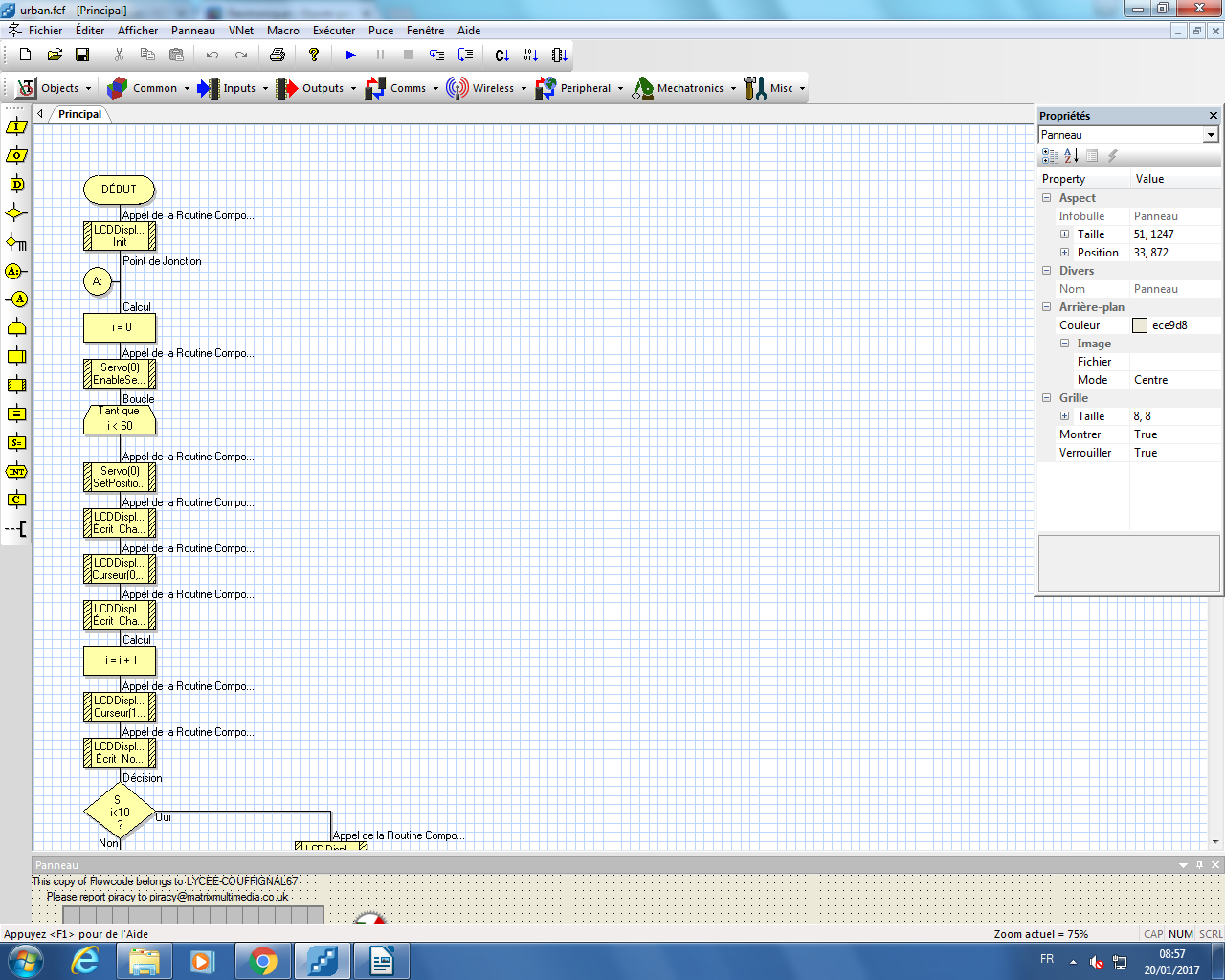
Task: Open the Exécuter menu
Action: point(334,31)
